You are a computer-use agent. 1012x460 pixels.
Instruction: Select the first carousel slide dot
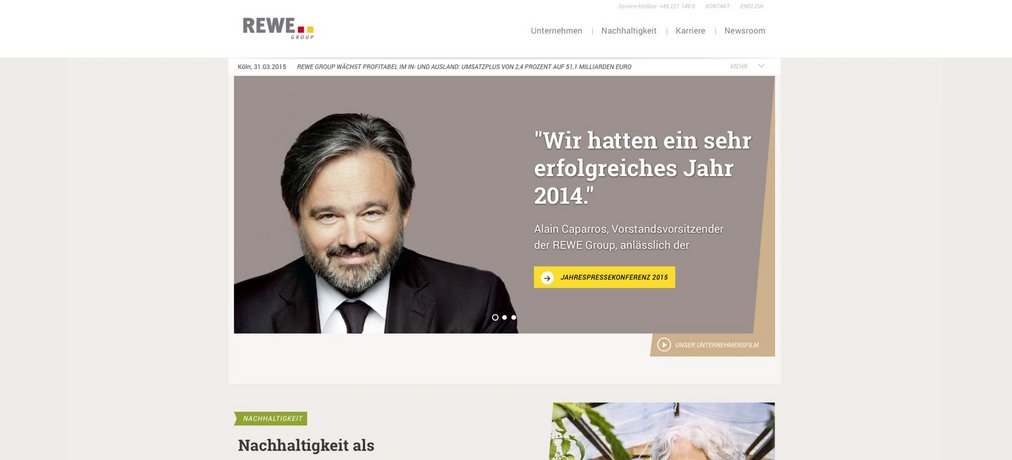tap(495, 317)
